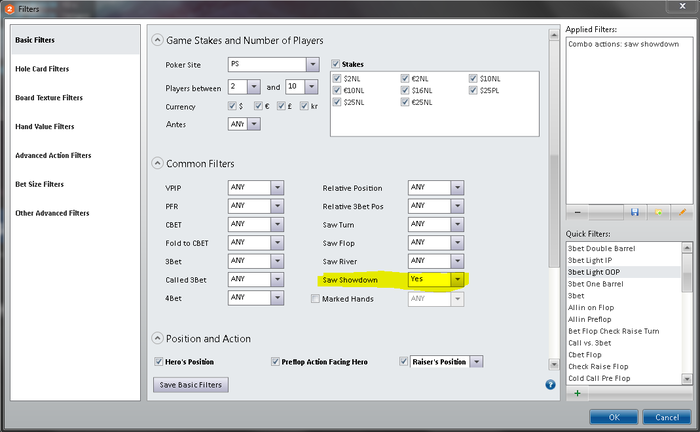Toggle the dollar currency checkbox

232,106
